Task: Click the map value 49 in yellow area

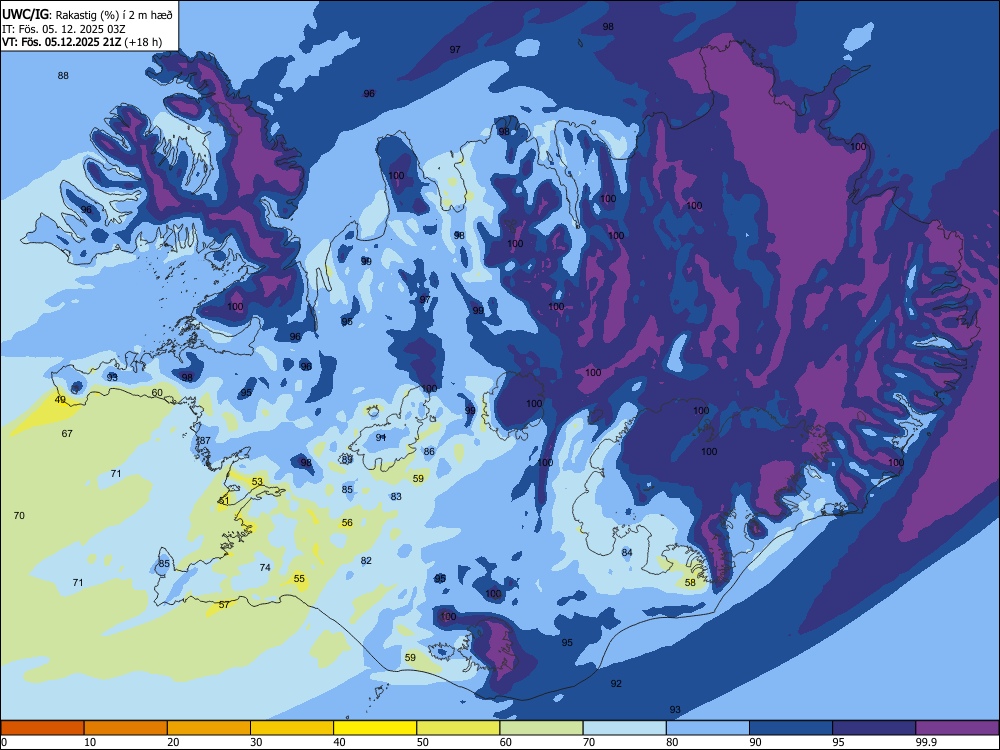Action: tap(60, 400)
